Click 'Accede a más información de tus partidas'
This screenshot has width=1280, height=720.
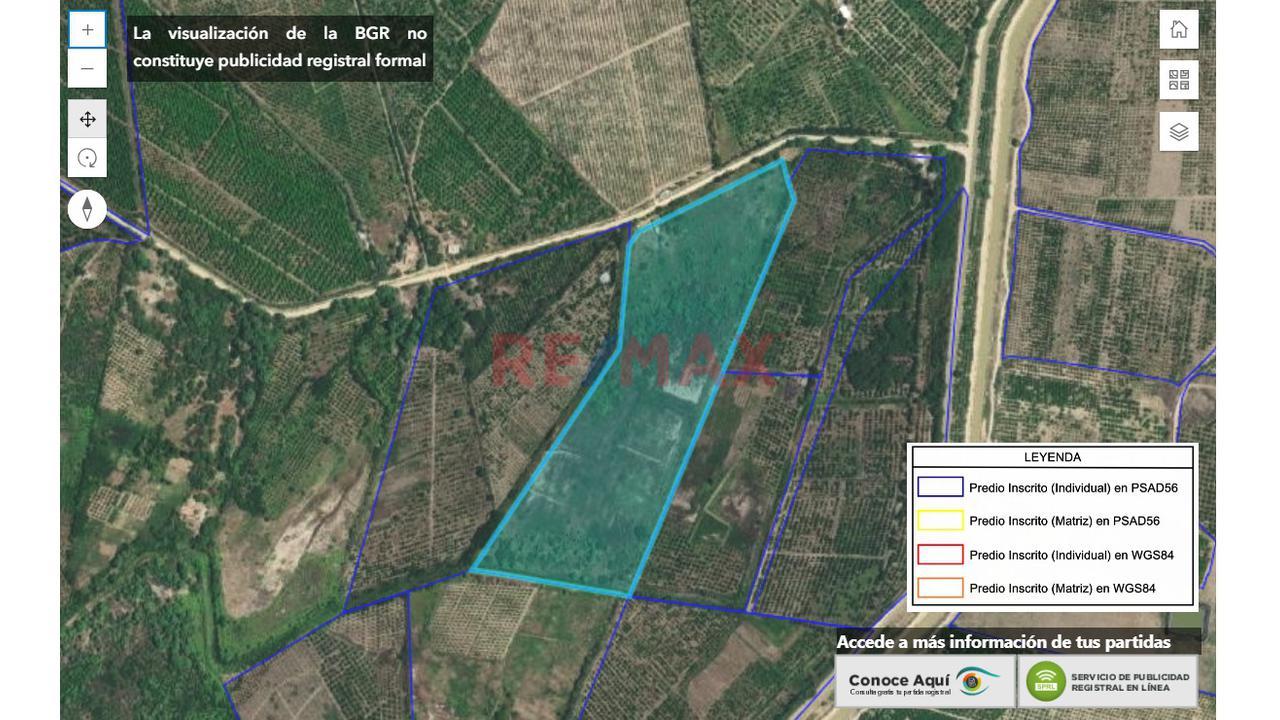1003,642
